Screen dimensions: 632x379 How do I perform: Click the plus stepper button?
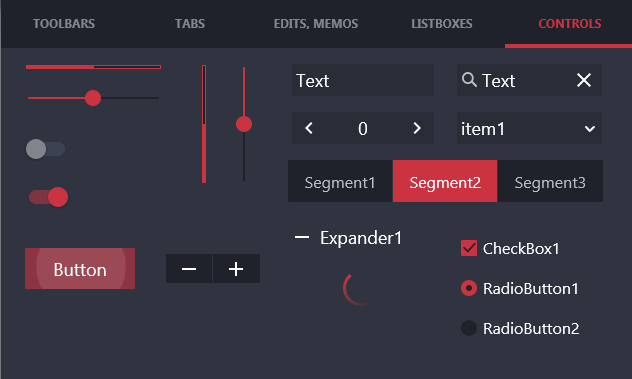click(236, 269)
